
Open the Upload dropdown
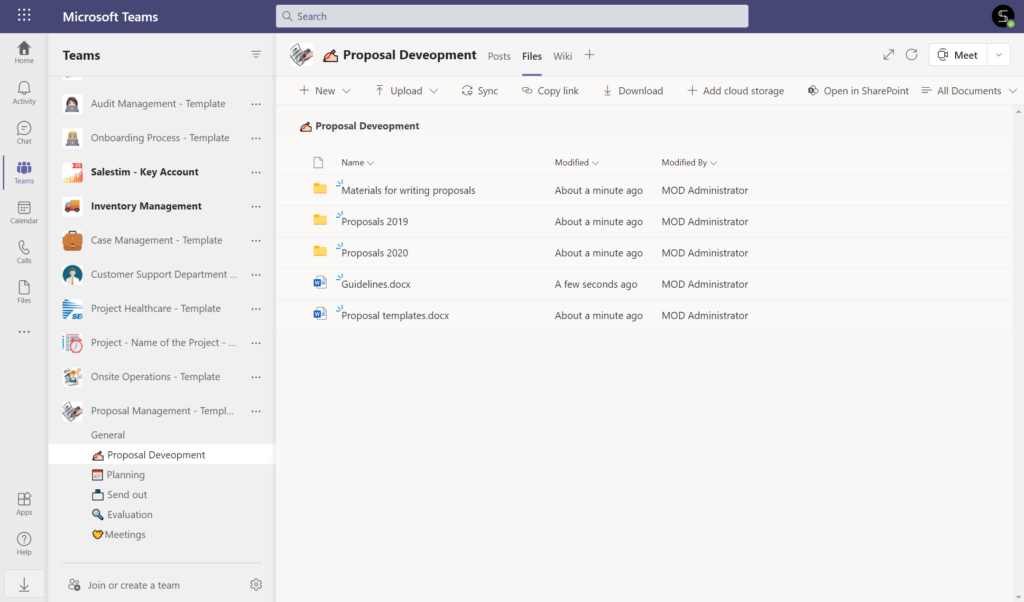(406, 91)
